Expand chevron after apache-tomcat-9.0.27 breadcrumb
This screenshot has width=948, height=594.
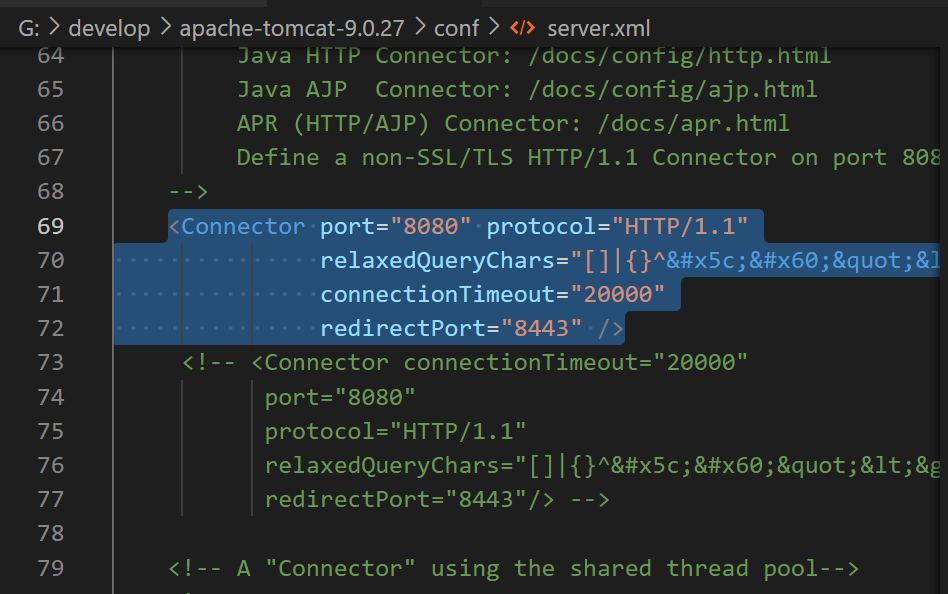pyautogui.click(x=420, y=27)
